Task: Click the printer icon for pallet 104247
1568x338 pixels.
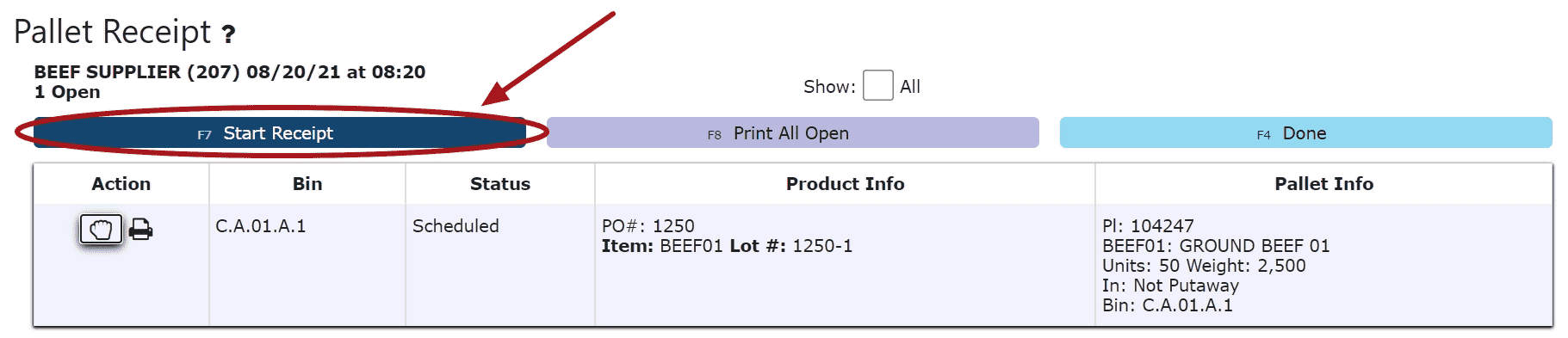Action: coord(140,230)
